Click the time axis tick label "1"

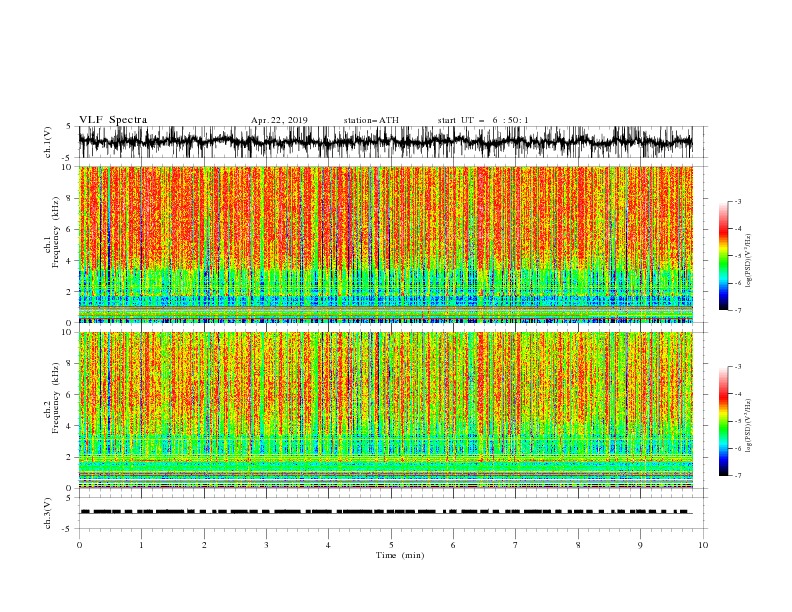click(x=141, y=545)
